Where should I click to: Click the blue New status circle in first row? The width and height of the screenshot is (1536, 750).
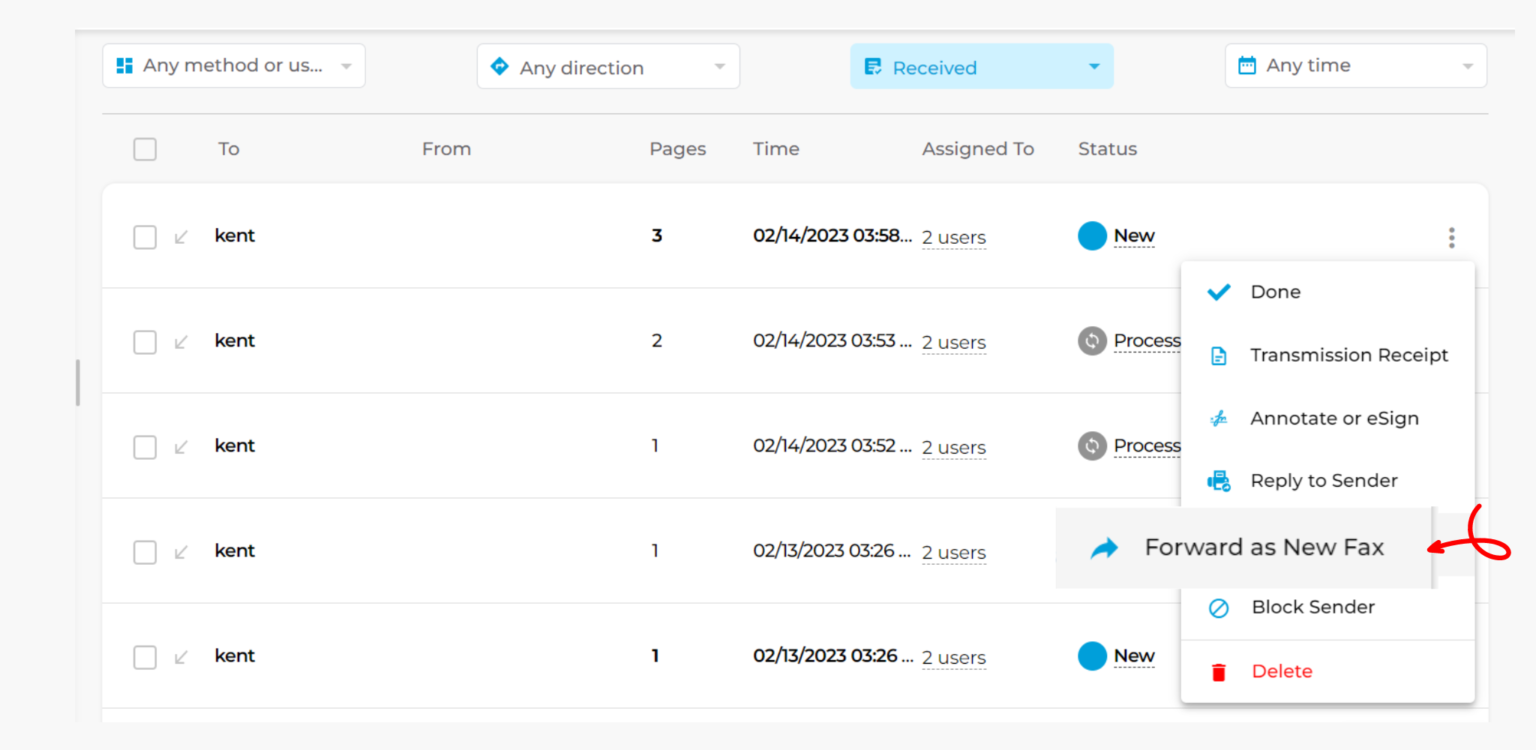click(1092, 236)
